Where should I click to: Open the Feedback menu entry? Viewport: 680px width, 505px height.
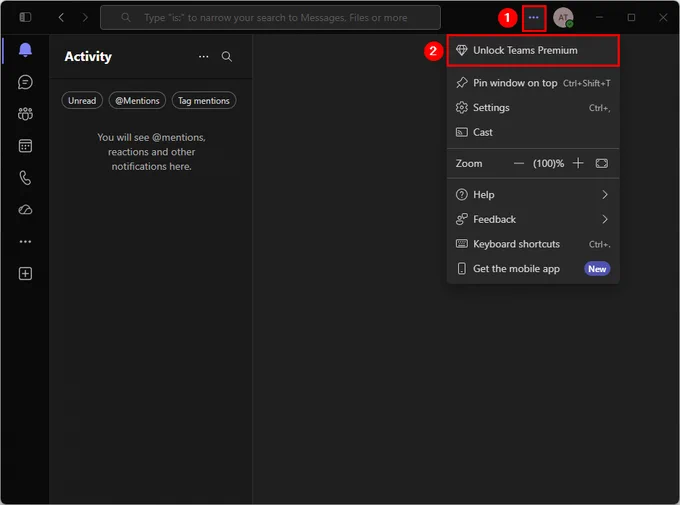(x=533, y=219)
